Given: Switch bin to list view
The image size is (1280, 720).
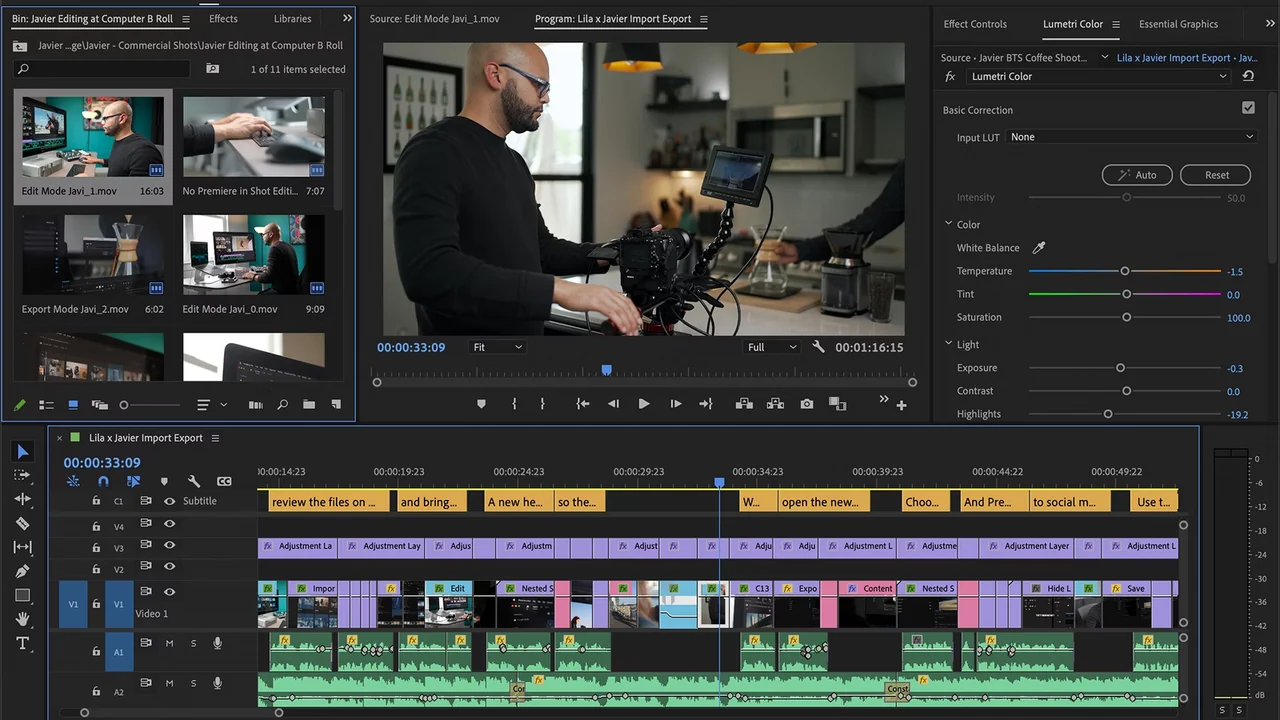Looking at the screenshot, I should click(46, 405).
